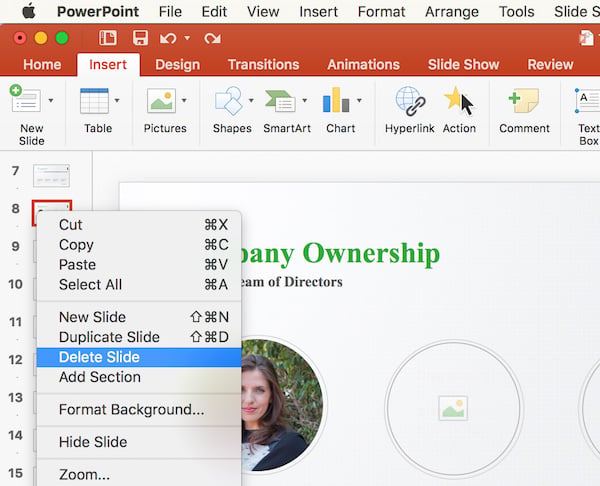
Task: Select Delete Slide in context menu
Action: coord(139,357)
